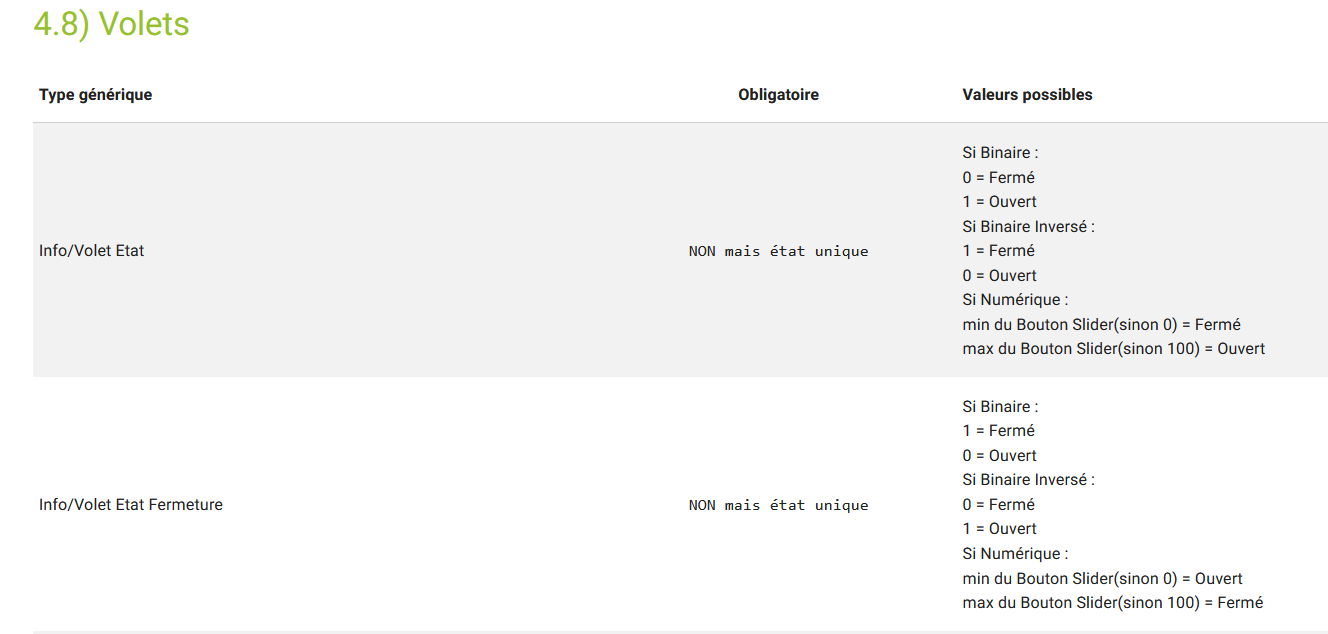Click "NON mais état unique" in Info/Volet Etat row
1328x634 pixels.
point(778,251)
